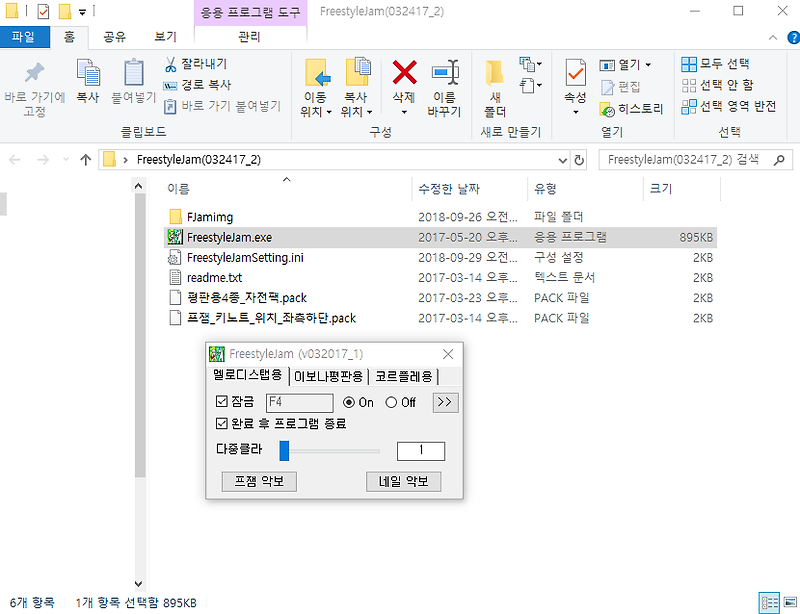800x614 pixels.
Task: Open the Properties (속성) dropdown arrow
Action: click(576, 112)
